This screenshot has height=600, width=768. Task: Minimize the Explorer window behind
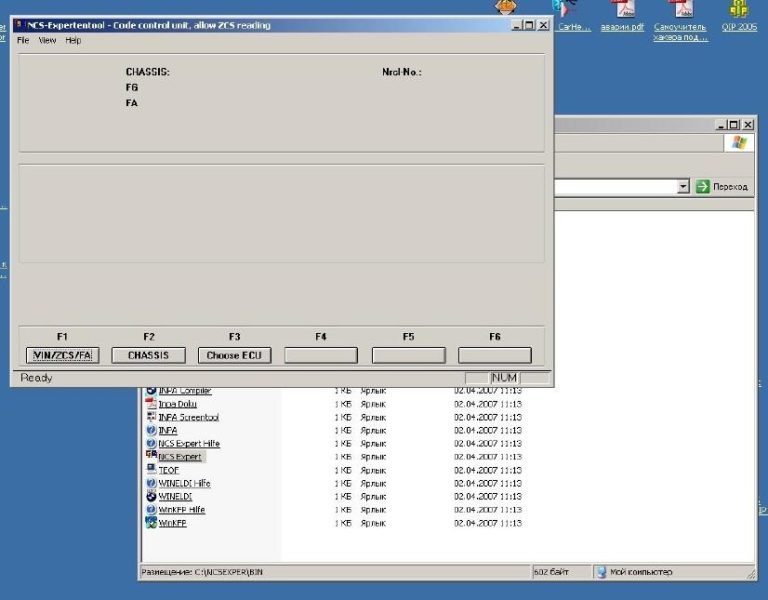click(720, 125)
